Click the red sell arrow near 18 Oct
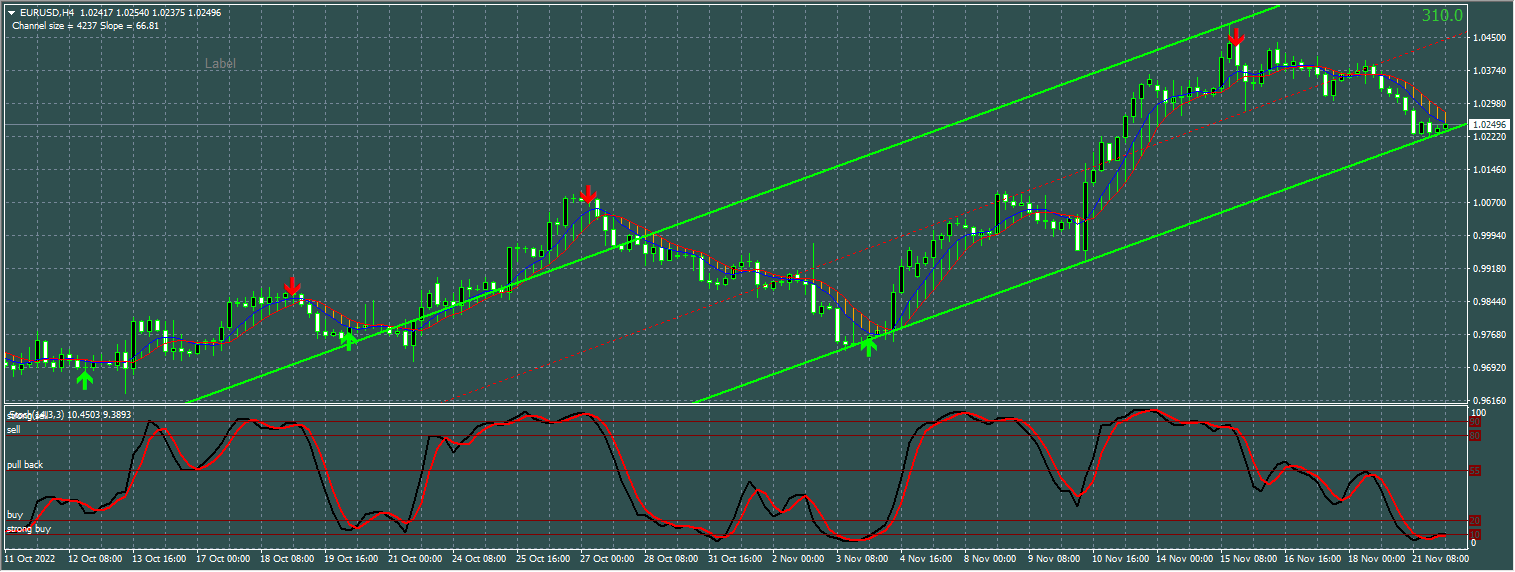Viewport: 1515px width, 572px height. click(x=291, y=287)
